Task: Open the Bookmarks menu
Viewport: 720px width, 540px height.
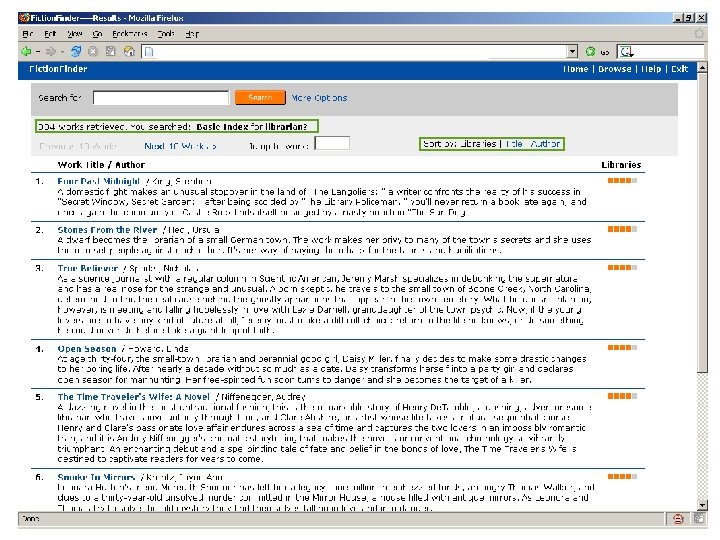Action: 130,34
